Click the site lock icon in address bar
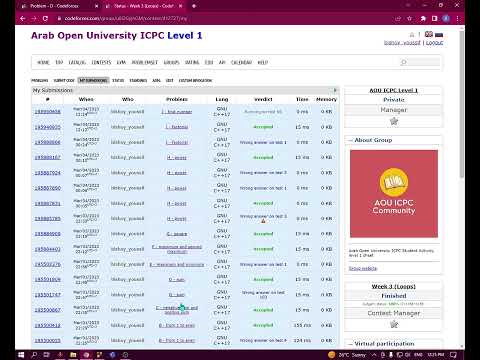The height and width of the screenshot is (360, 480). coord(59,19)
